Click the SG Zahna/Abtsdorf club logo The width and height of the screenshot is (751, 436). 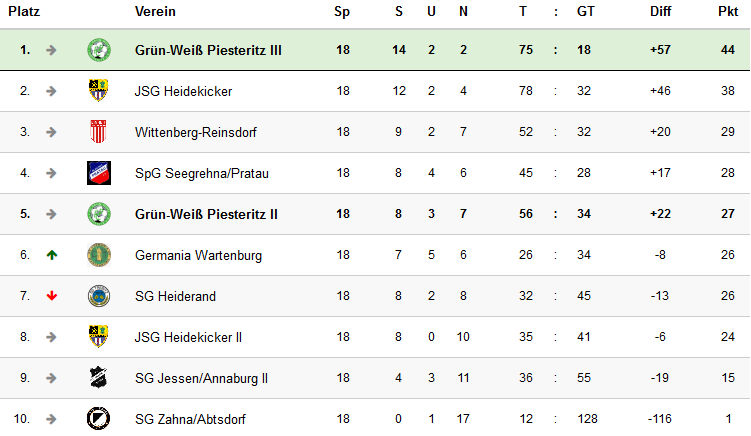pos(99,419)
